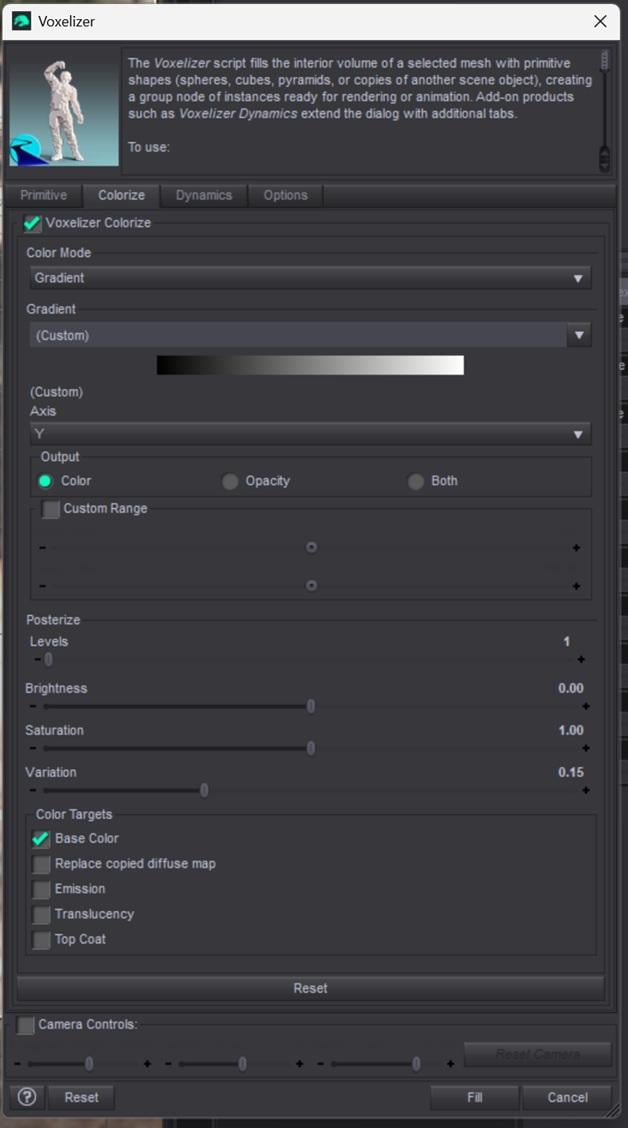This screenshot has width=628, height=1128.
Task: Enable the Camera Controls checkbox
Action: pos(25,1025)
